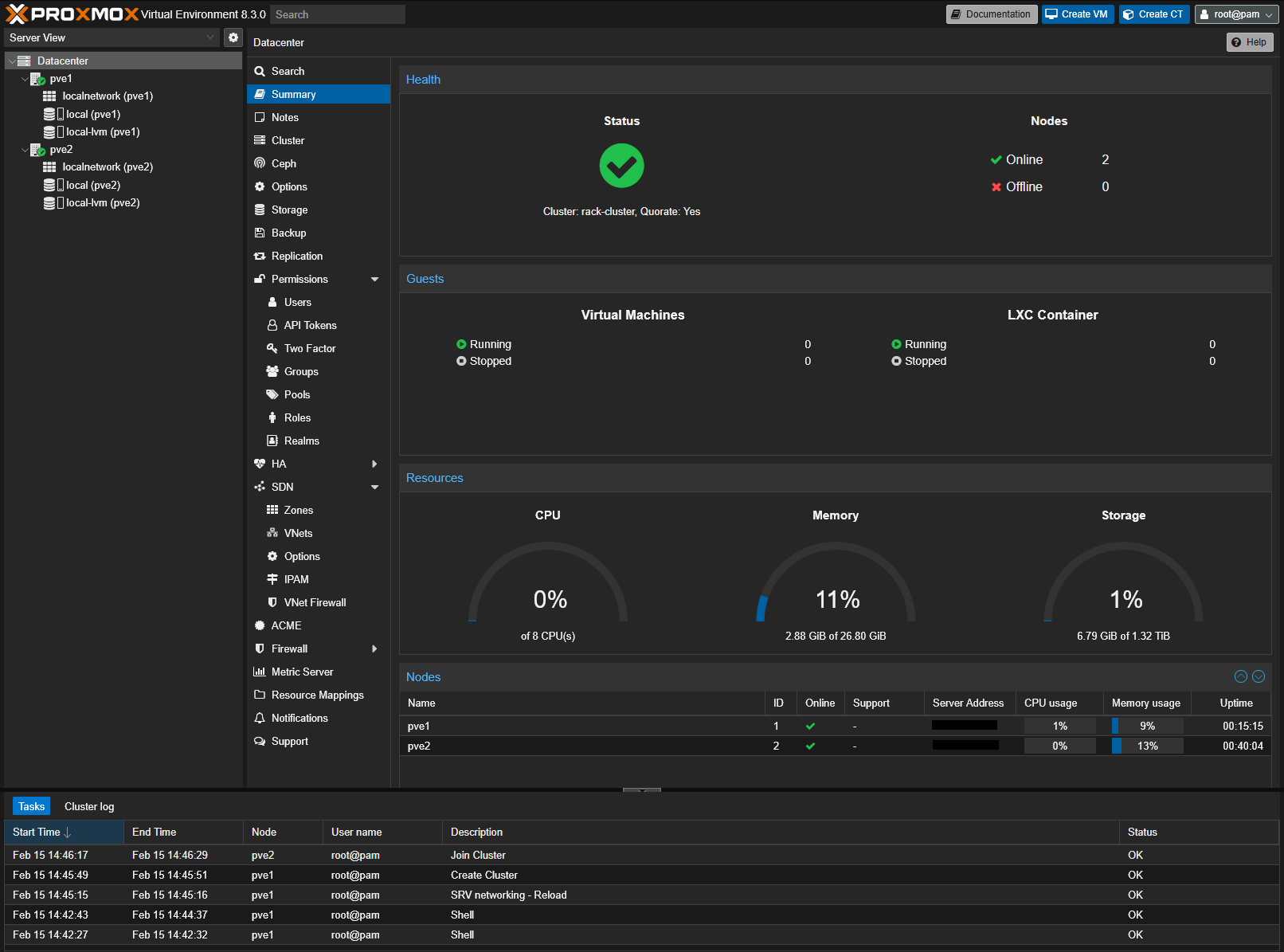Viewport: 1284px width, 952px height.
Task: Open the IPAM section under SDN
Action: click(x=296, y=579)
